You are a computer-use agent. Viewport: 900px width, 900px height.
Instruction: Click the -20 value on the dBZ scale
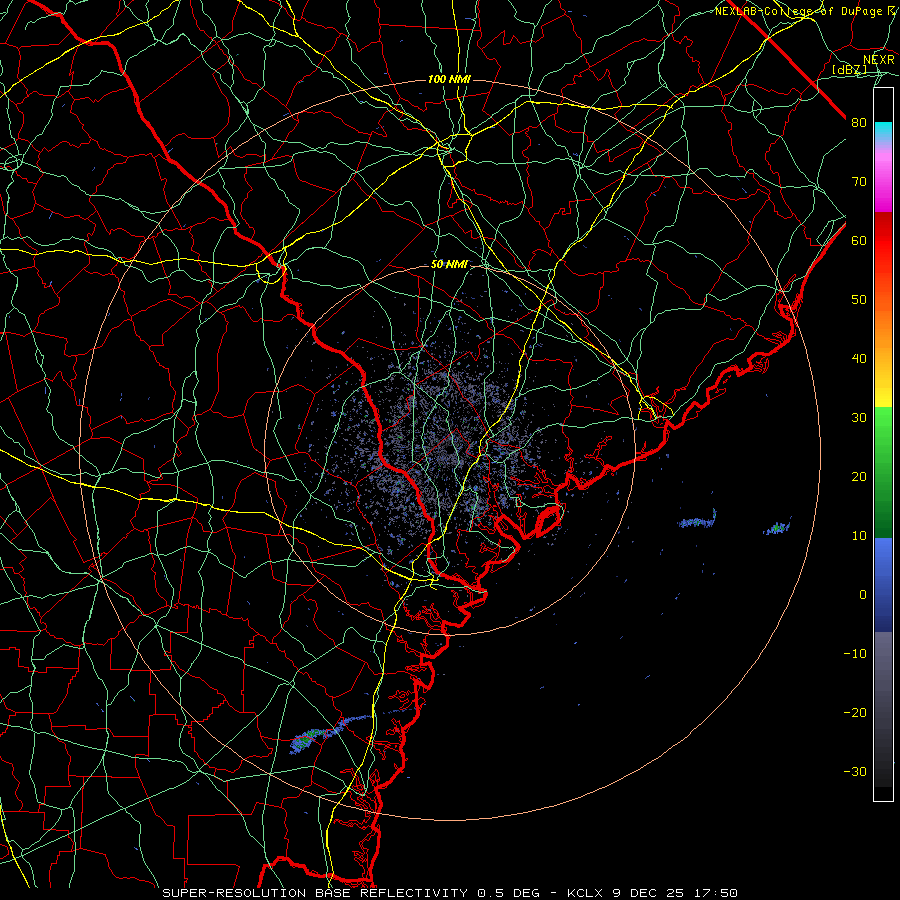point(855,712)
